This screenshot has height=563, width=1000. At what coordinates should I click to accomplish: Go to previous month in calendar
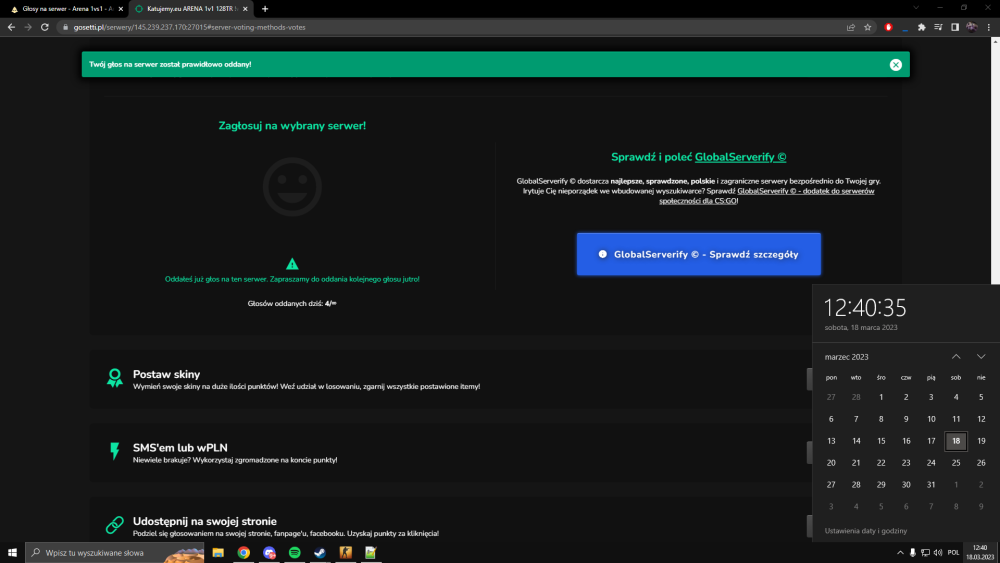(x=956, y=356)
